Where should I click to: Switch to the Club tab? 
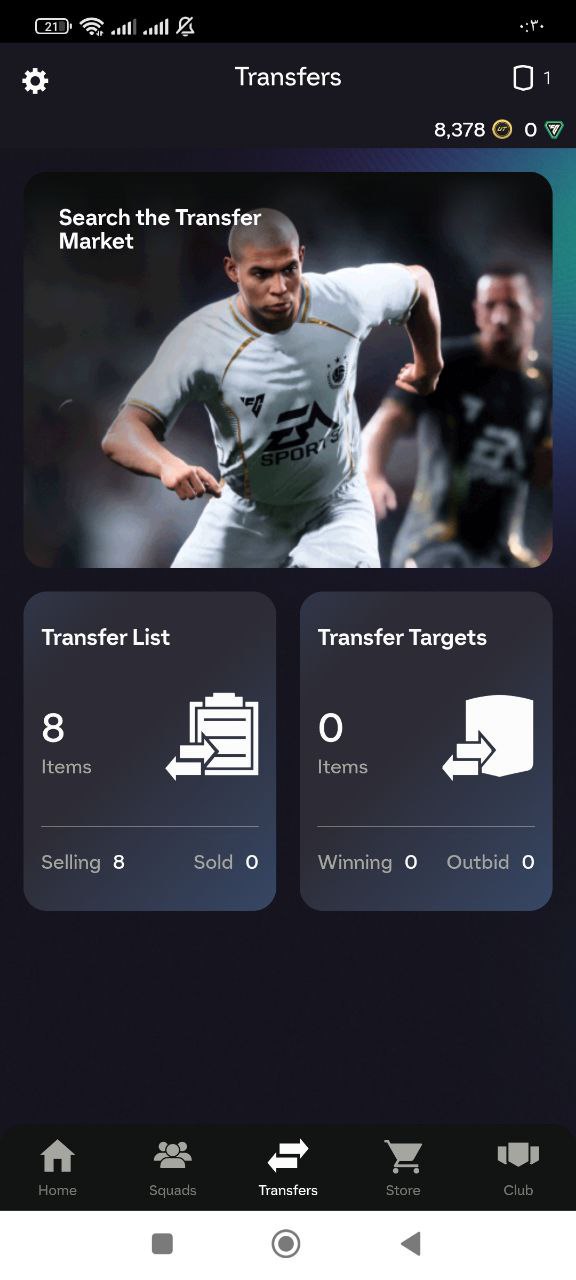point(518,1168)
